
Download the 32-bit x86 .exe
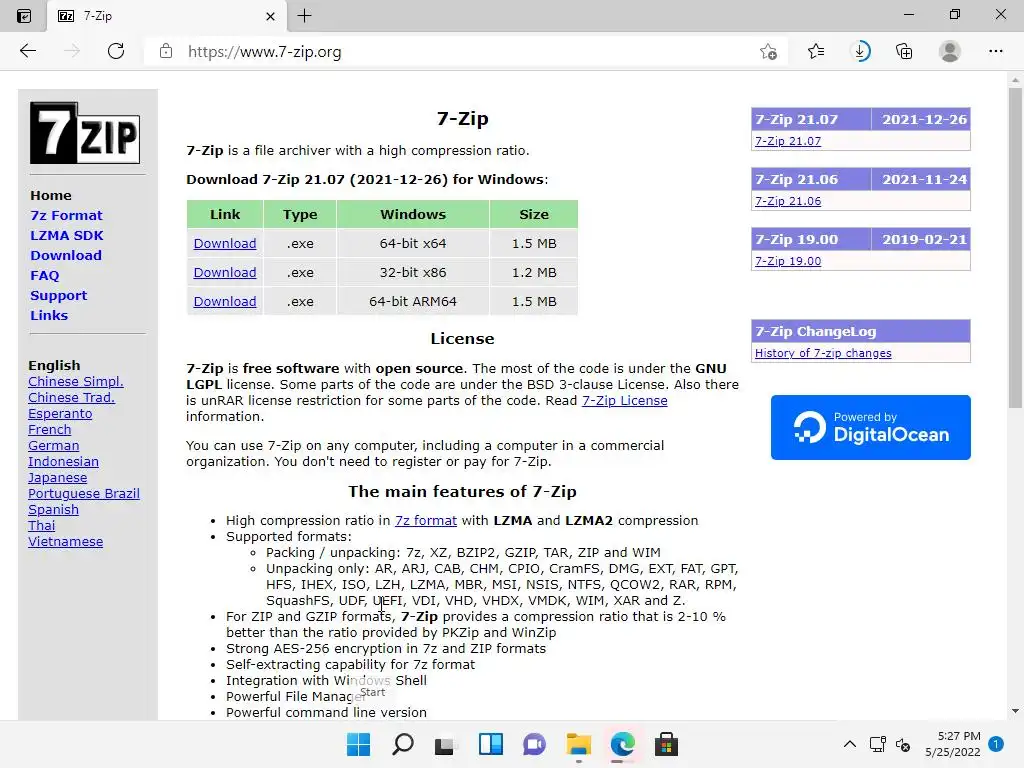pyautogui.click(x=225, y=272)
